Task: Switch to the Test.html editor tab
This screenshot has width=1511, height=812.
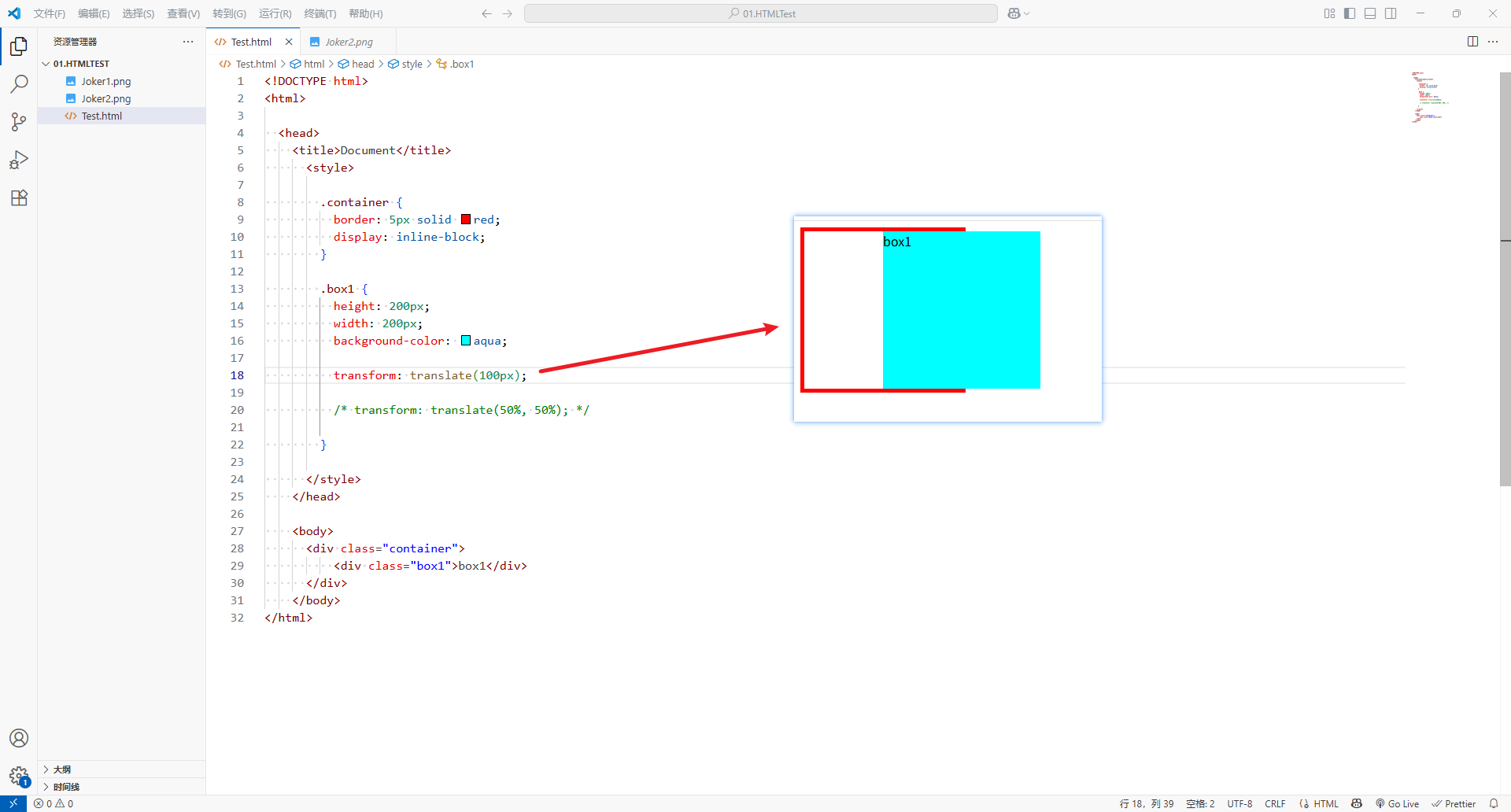Action: 251,42
